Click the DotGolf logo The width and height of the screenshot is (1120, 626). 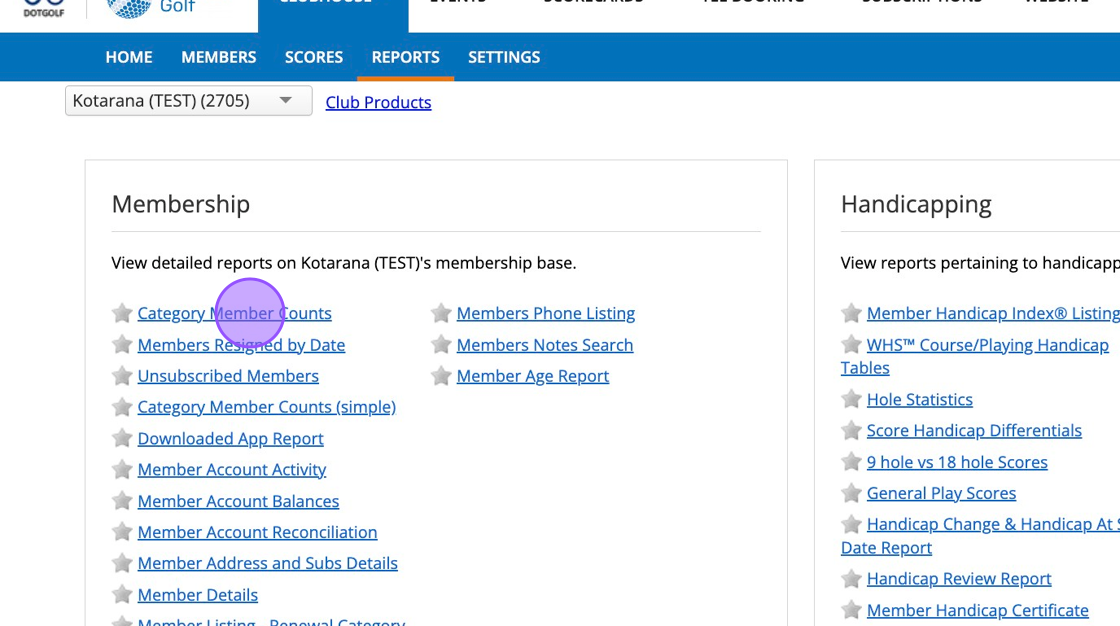[x=44, y=9]
